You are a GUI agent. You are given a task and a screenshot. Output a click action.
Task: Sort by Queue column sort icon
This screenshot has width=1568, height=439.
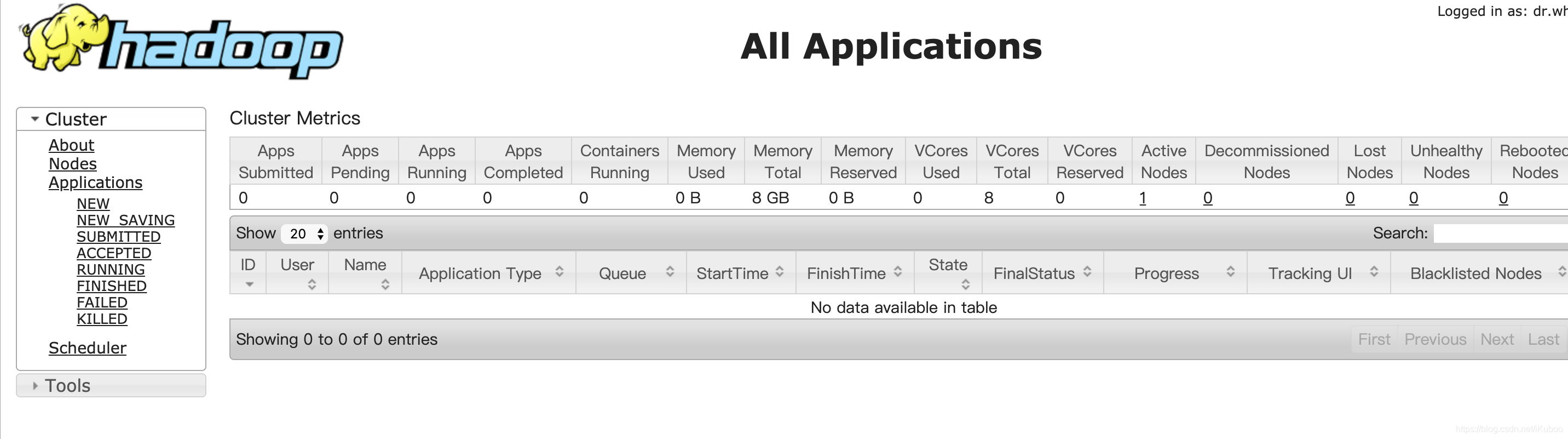pyautogui.click(x=670, y=272)
